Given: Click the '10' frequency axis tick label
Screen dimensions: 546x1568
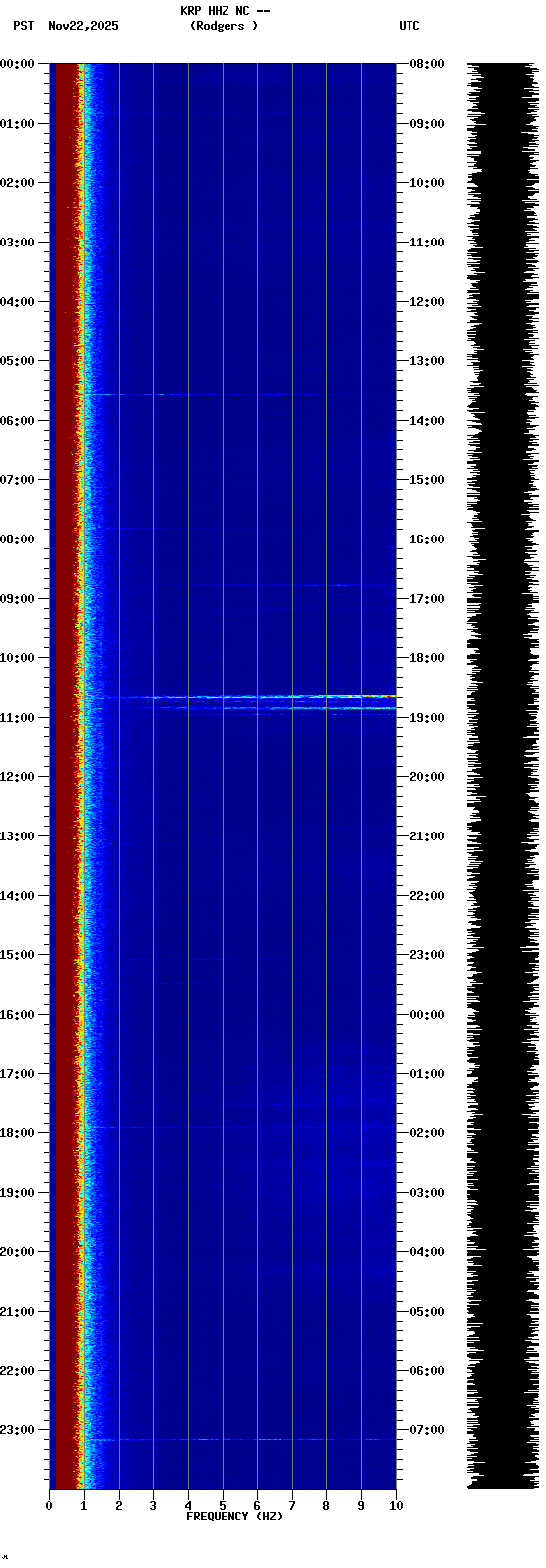Looking at the screenshot, I should (396, 1506).
